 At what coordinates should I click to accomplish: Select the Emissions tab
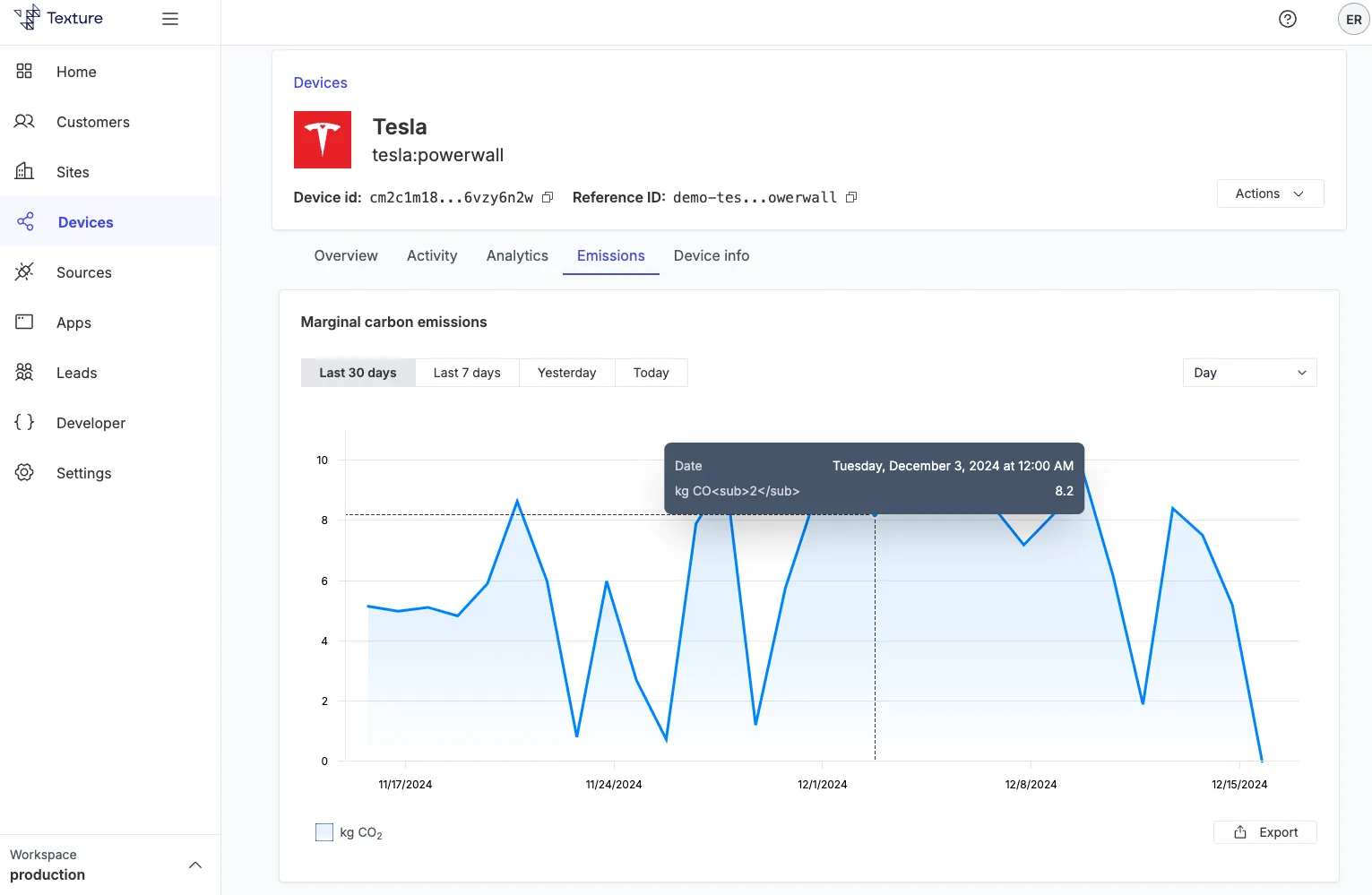(x=611, y=255)
